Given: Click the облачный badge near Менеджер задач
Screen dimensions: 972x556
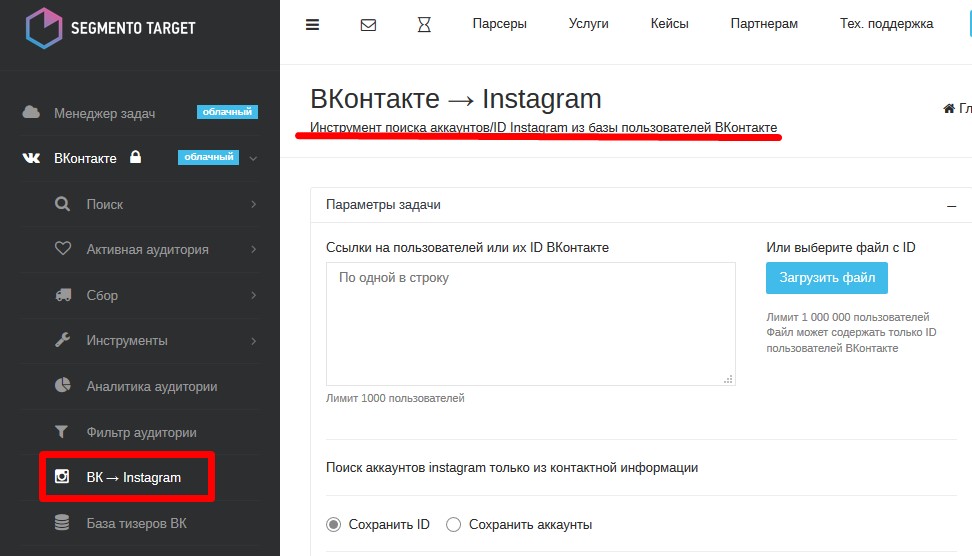Looking at the screenshot, I should coord(228,112).
